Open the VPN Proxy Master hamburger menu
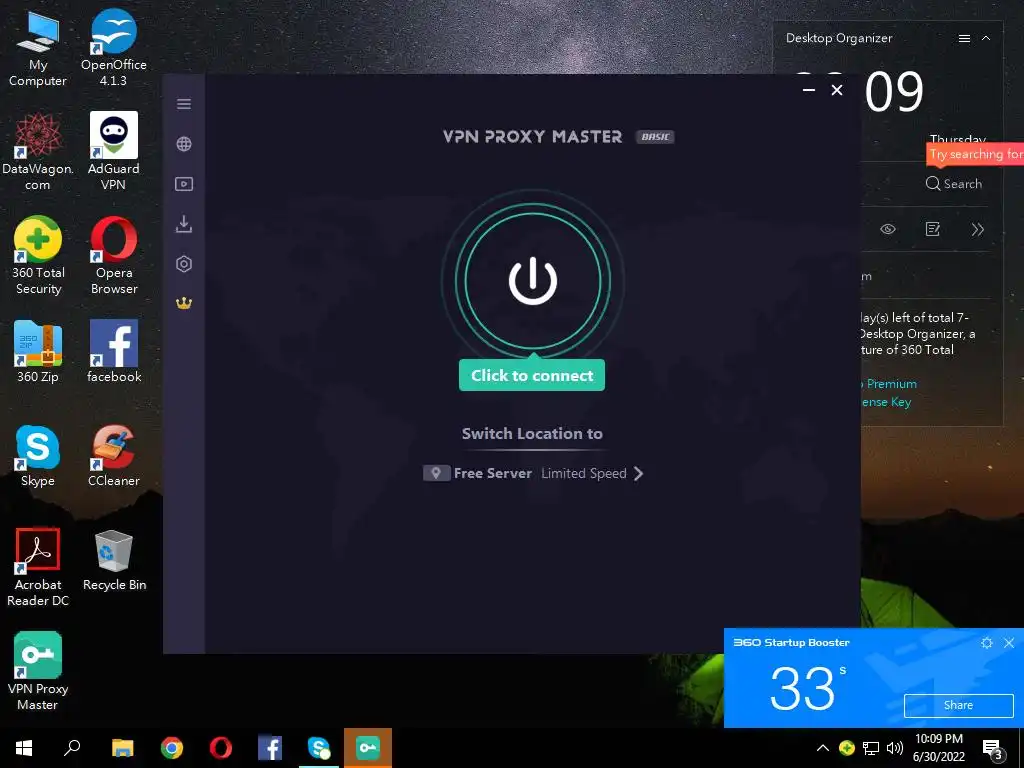The height and width of the screenshot is (768, 1024). (184, 104)
